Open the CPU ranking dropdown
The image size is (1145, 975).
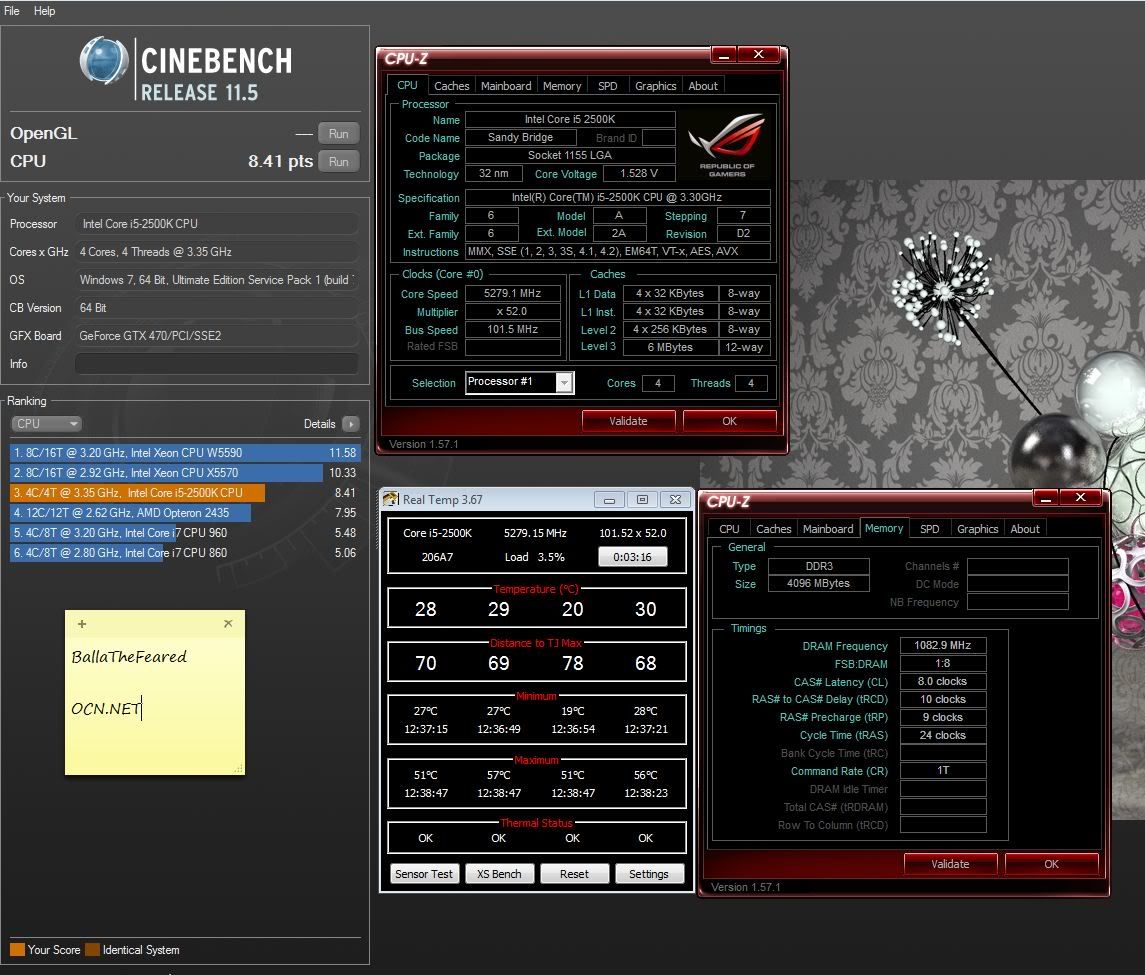(x=46, y=424)
